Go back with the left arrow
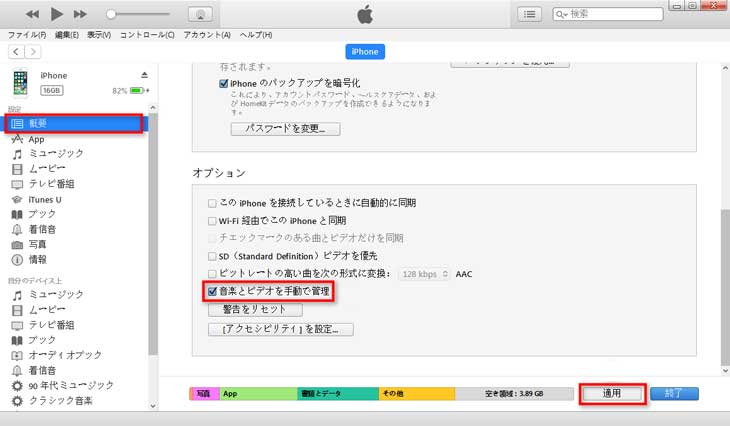The image size is (730, 426). pos(16,52)
